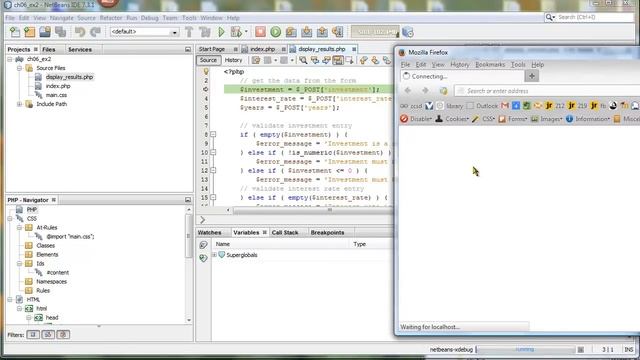Screen dimensions: 640x360
Task: Open the <default> configuration dropdown
Action: 144,32
